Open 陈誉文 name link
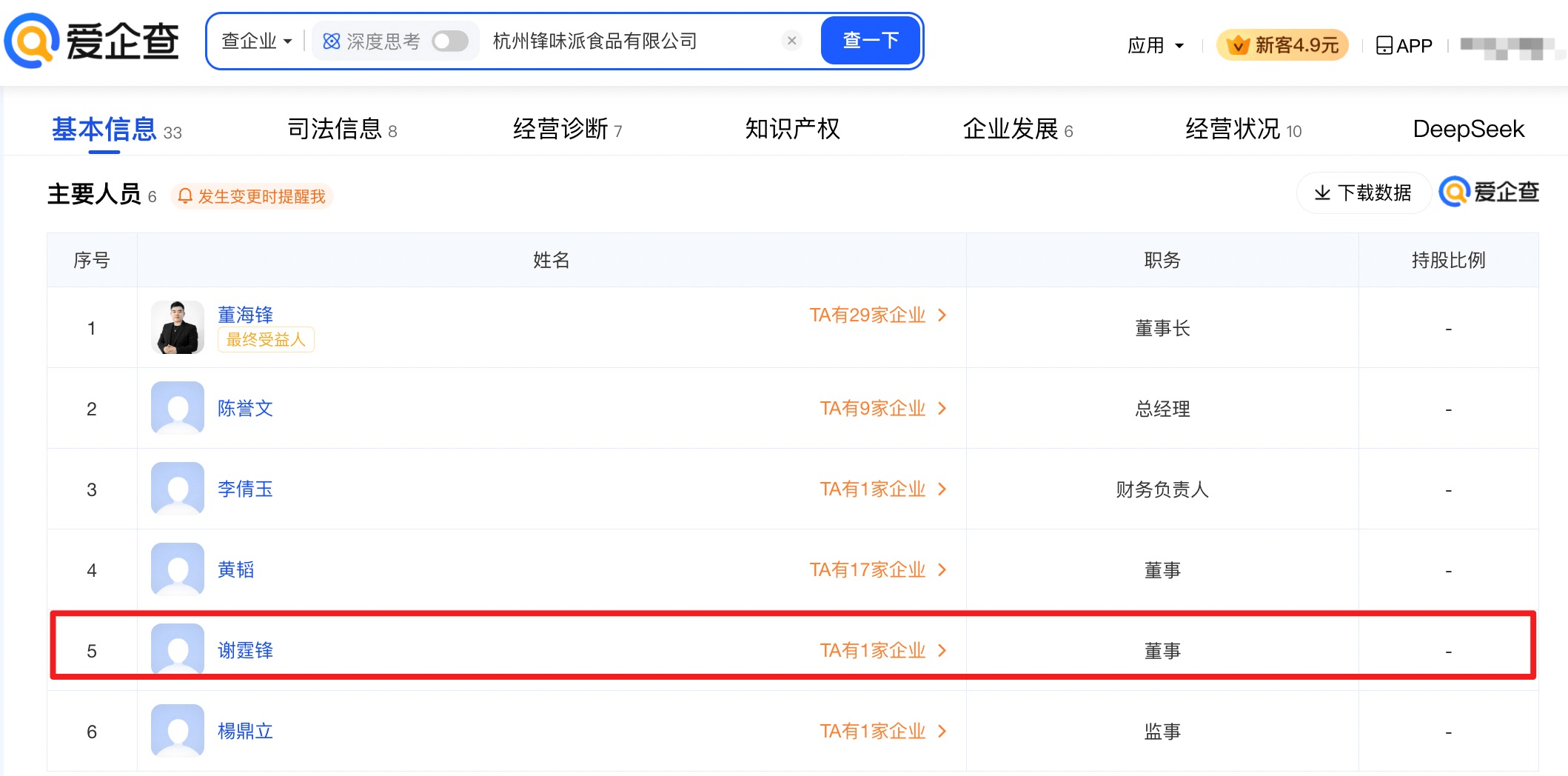 pos(245,408)
